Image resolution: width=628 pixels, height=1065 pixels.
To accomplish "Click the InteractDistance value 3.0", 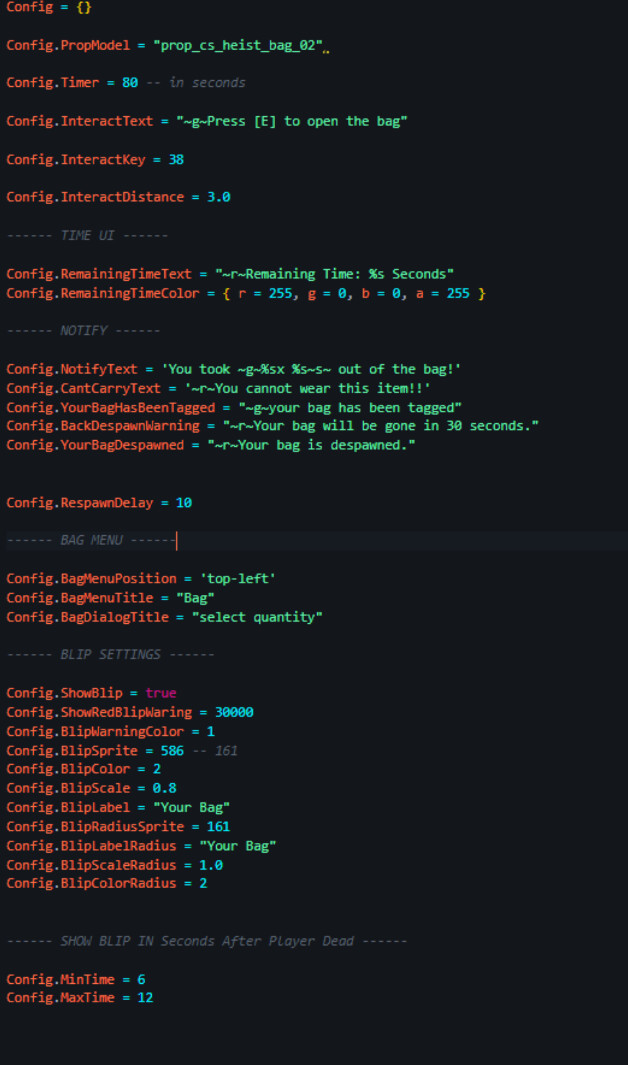I will (x=218, y=197).
